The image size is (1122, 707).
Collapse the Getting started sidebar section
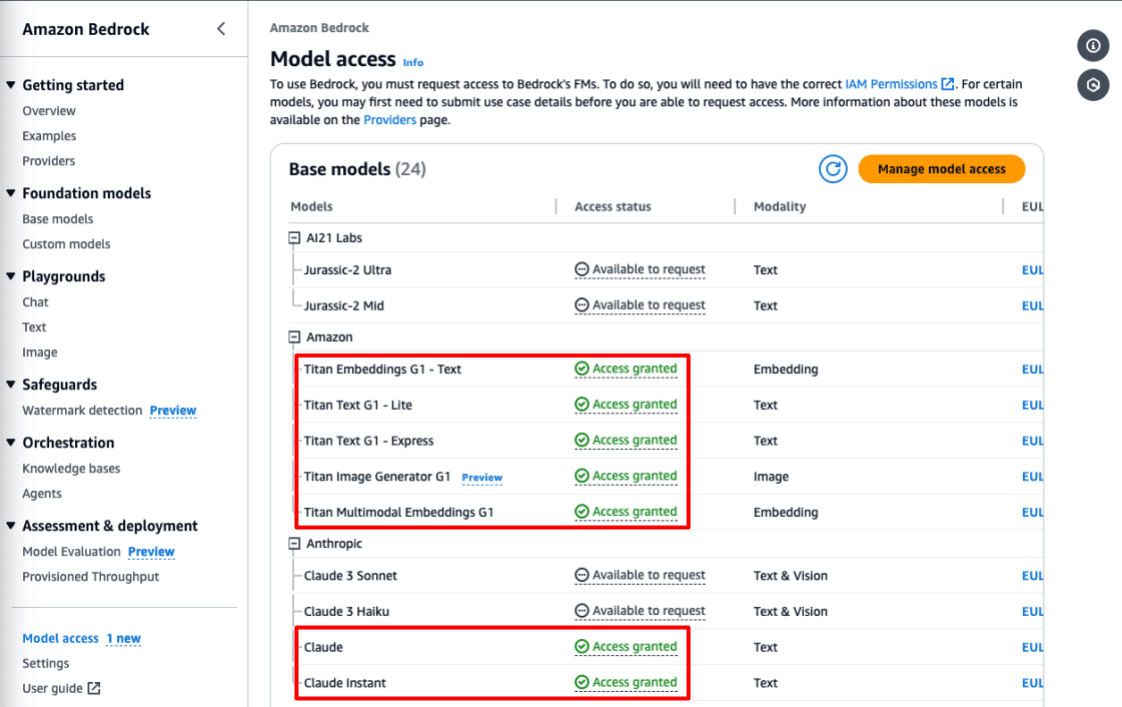[12, 85]
